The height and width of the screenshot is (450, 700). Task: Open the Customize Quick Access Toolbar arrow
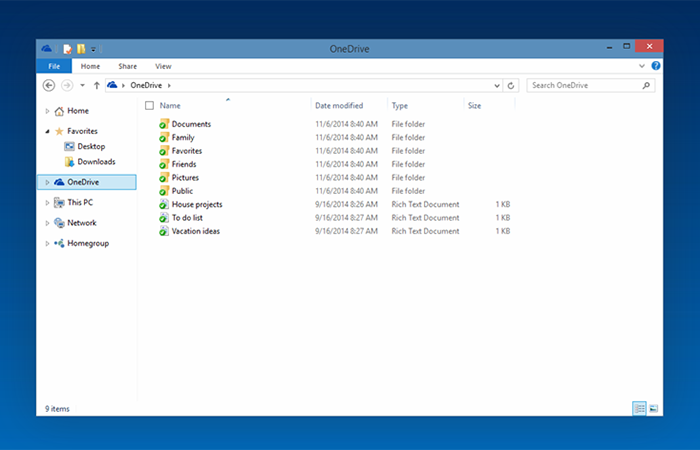click(x=94, y=49)
